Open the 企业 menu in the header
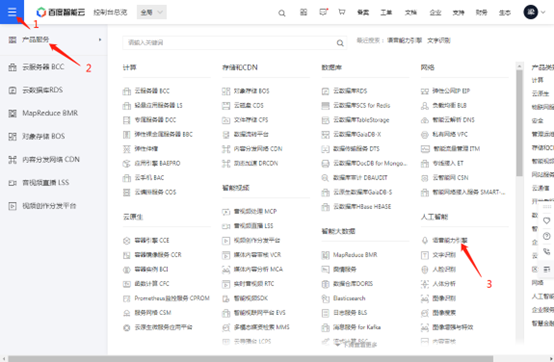The width and height of the screenshot is (554, 362). (435, 12)
